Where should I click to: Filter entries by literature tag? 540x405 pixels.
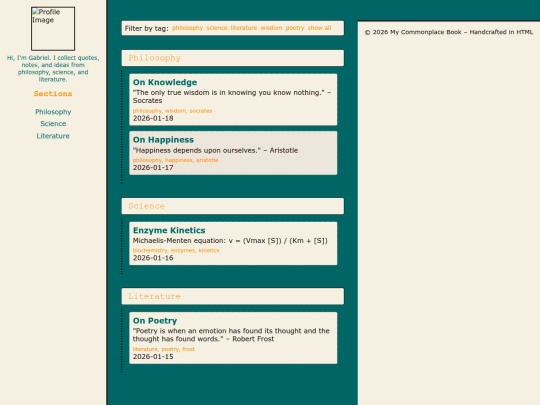[x=244, y=28]
